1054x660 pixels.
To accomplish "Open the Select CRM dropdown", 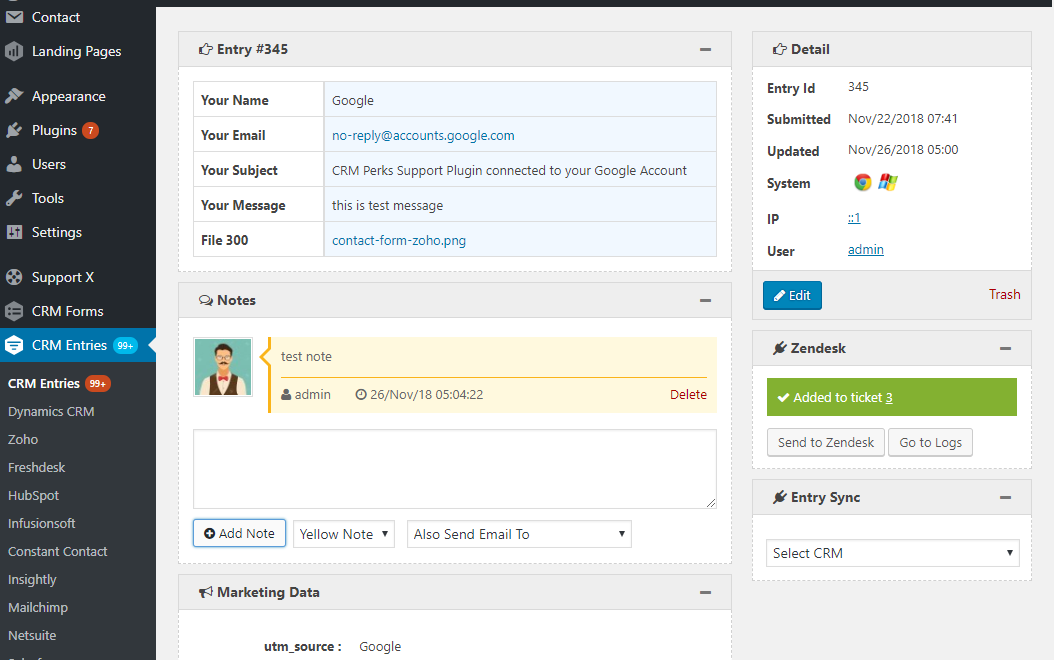I will (x=893, y=553).
